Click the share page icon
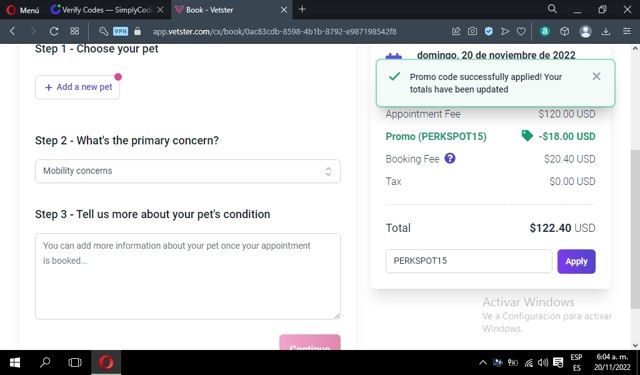Viewport: 640px width, 375px height. 456,31
